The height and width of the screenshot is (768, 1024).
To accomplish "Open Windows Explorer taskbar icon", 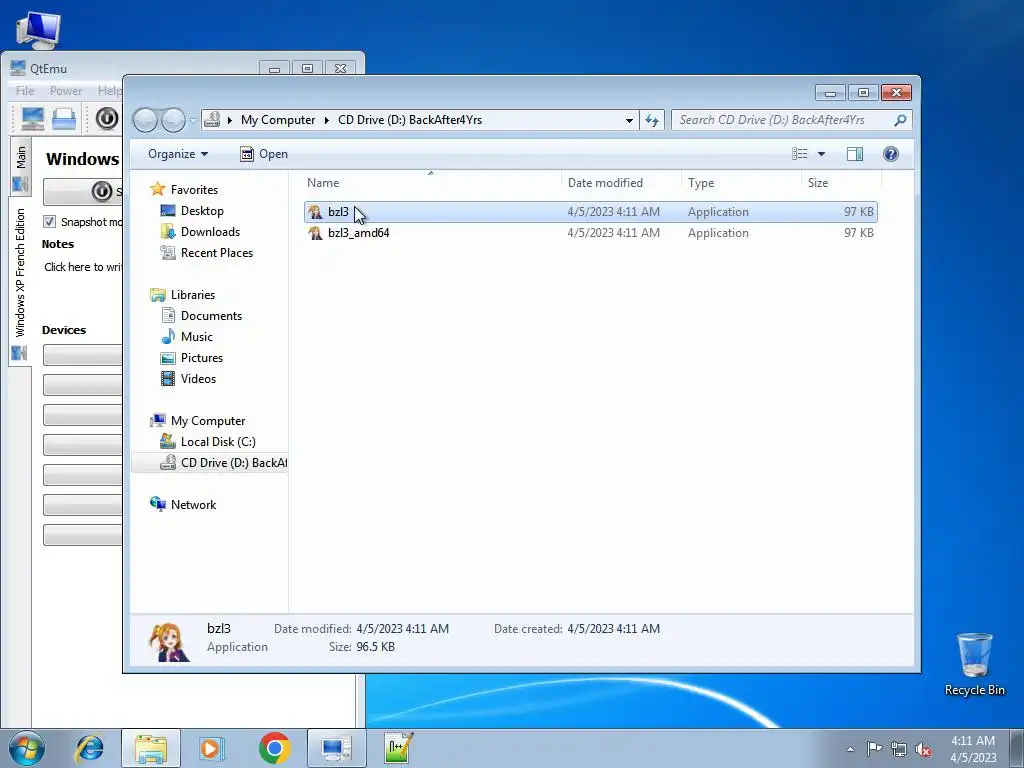I will click(x=151, y=748).
